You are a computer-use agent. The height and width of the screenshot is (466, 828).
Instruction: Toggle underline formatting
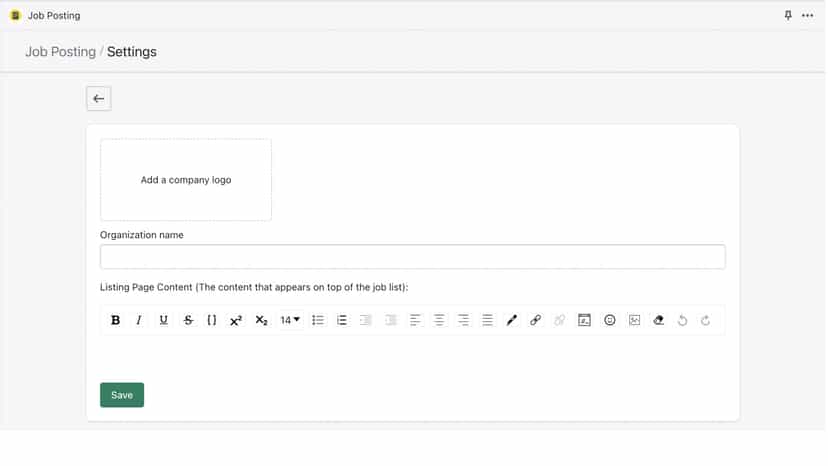(x=164, y=320)
